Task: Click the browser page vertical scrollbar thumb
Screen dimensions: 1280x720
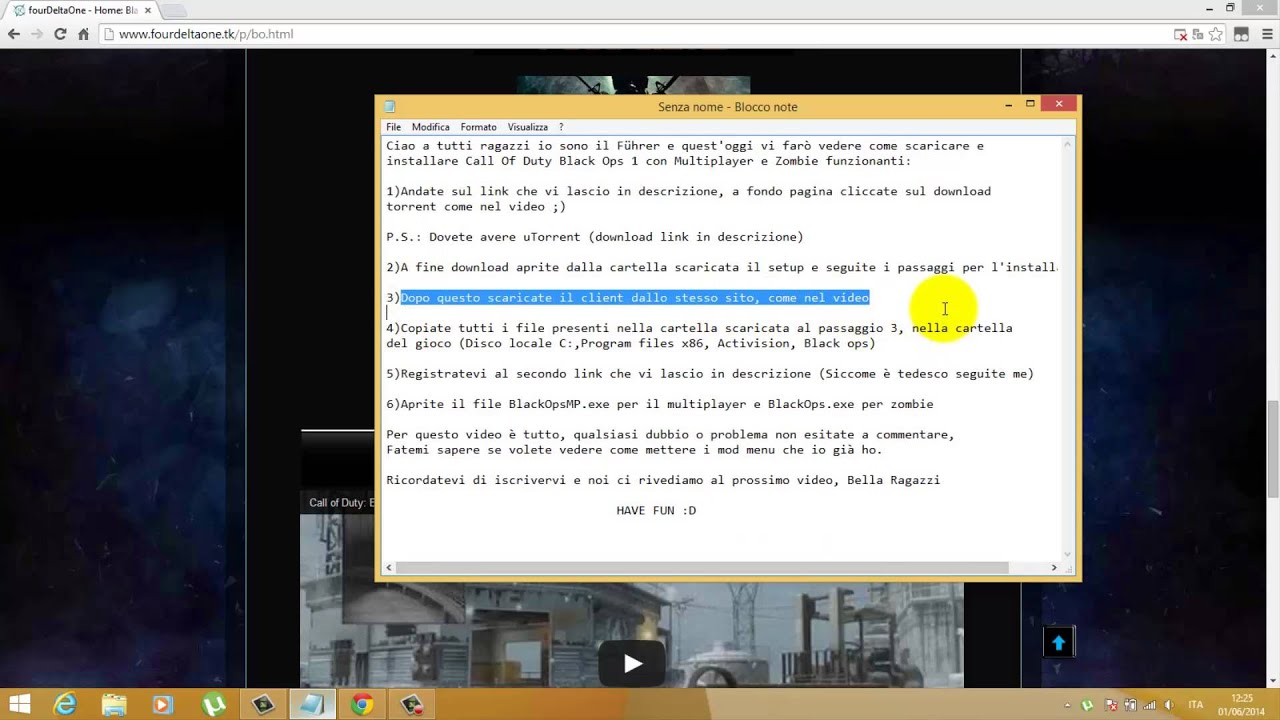Action: [1272, 450]
